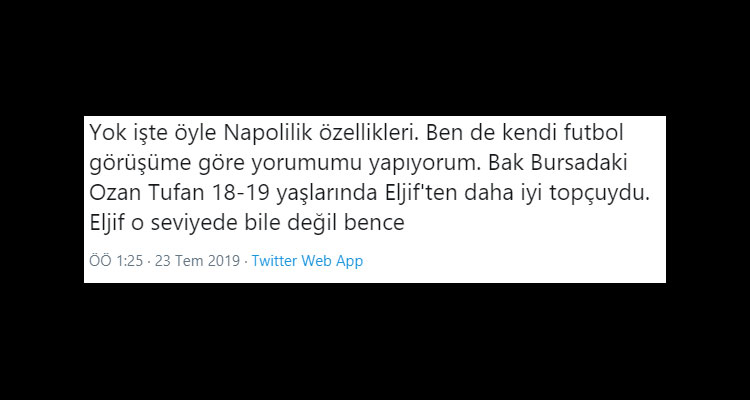Open the Twitter Web App link
This screenshot has width=750, height=400.
(x=307, y=261)
